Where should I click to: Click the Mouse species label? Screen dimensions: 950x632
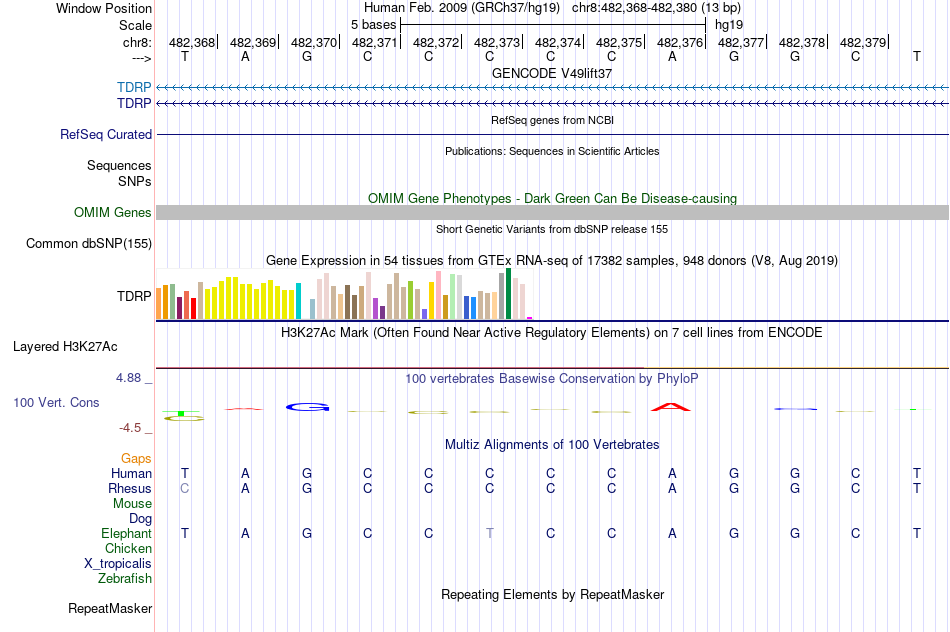(132, 504)
